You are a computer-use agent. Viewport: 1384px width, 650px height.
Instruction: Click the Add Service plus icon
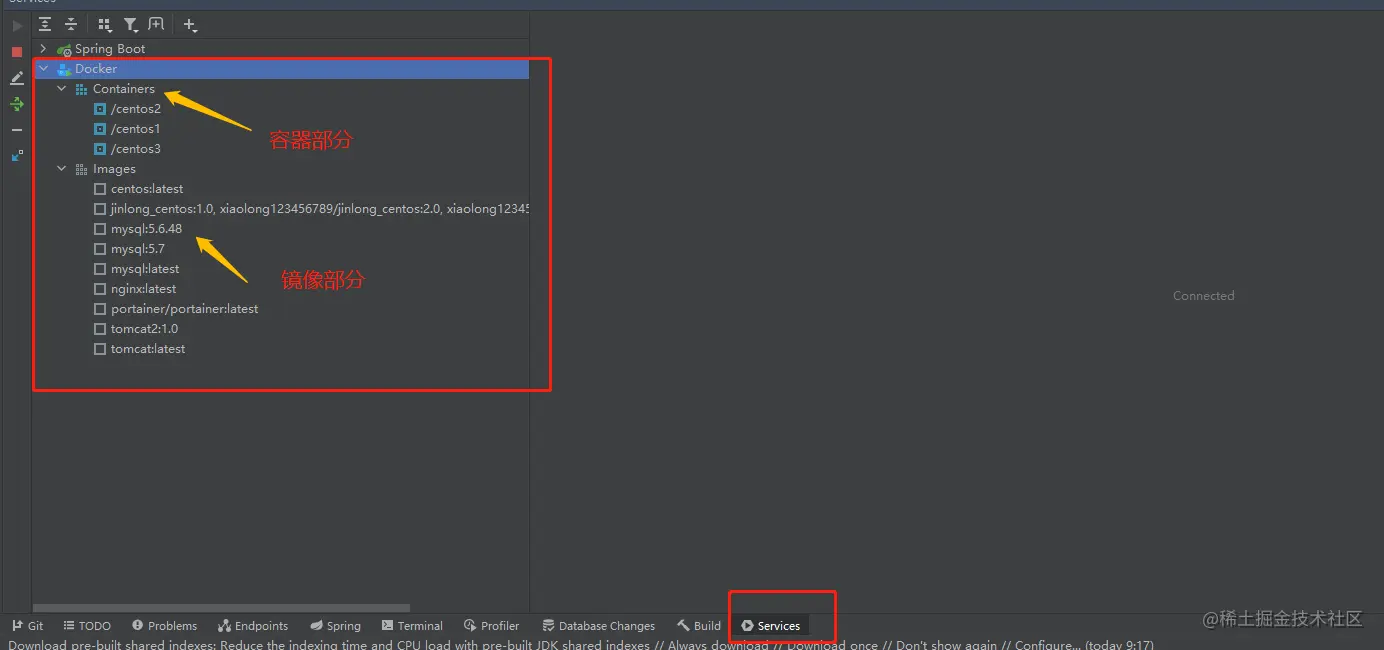[190, 25]
